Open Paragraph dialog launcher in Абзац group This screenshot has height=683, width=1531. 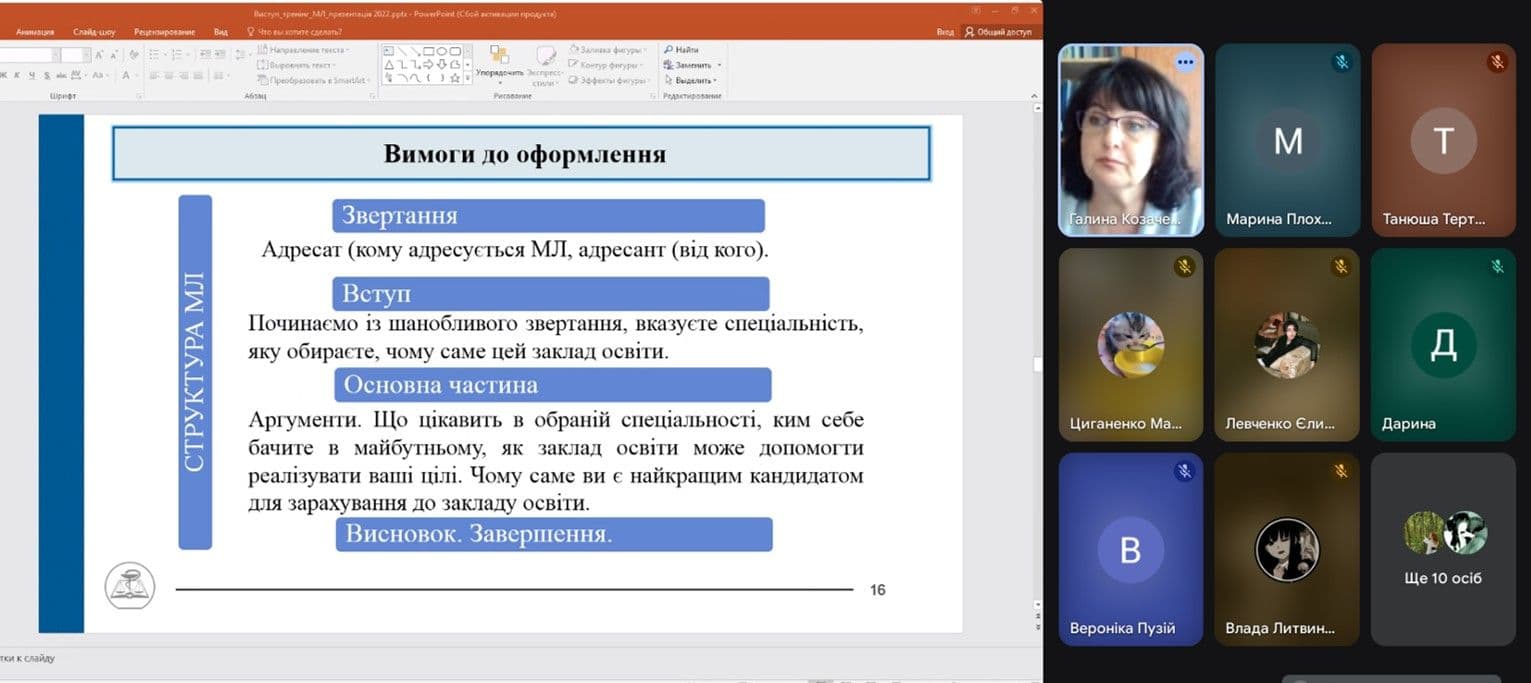point(372,97)
